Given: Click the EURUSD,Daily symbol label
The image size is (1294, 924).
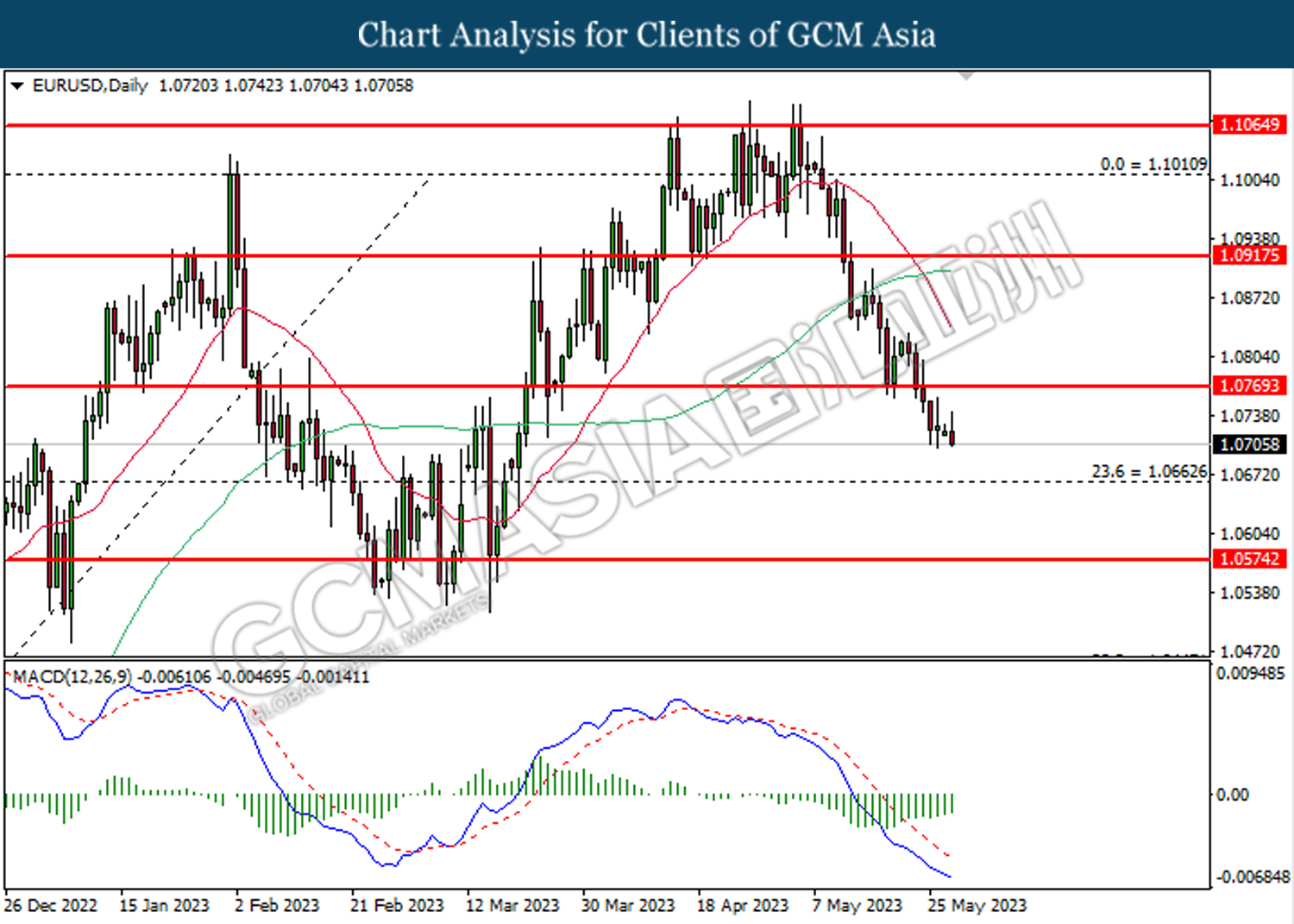Looking at the screenshot, I should pos(90,86).
